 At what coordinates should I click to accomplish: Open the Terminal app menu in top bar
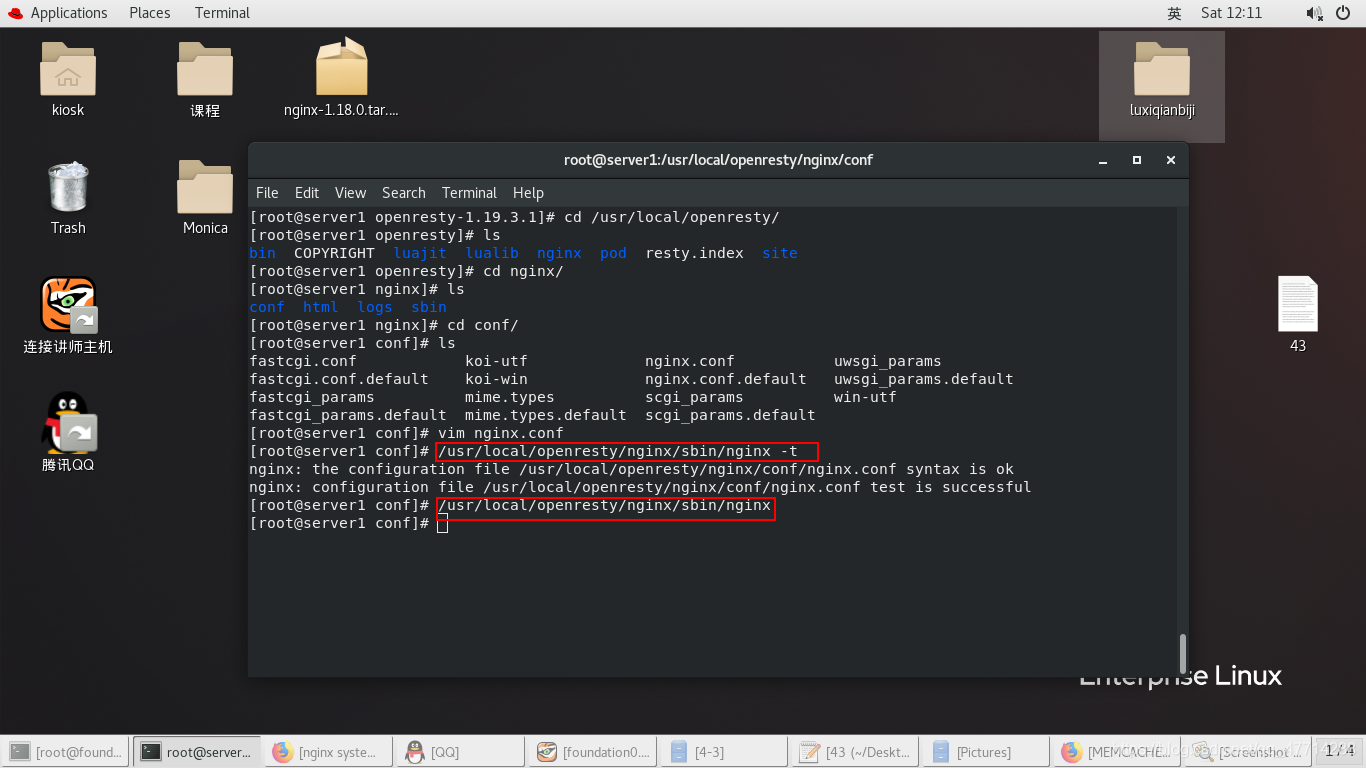(x=222, y=13)
